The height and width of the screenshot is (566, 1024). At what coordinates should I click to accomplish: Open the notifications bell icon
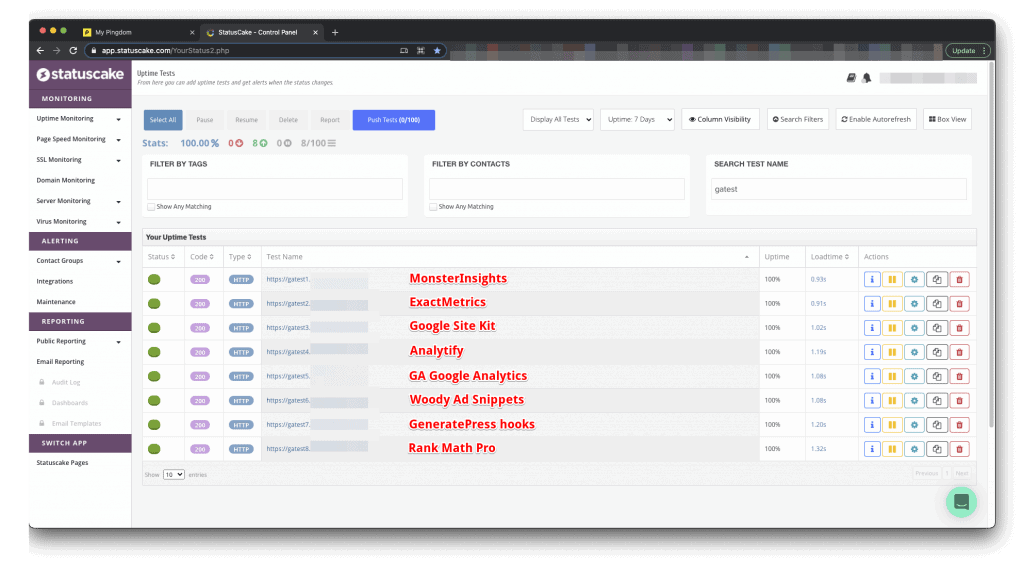tap(867, 78)
